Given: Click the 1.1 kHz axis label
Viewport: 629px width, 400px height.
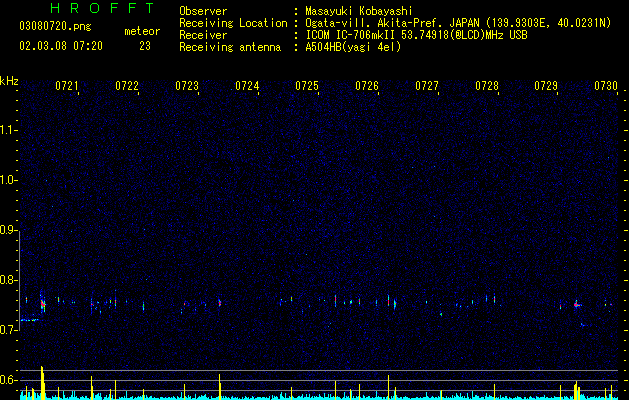Looking at the screenshot, I should point(9,130).
